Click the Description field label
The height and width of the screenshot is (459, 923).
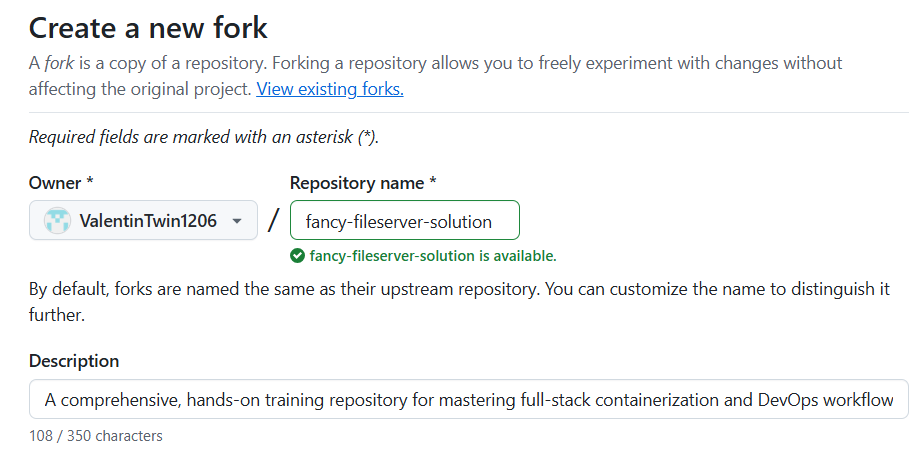[74, 361]
